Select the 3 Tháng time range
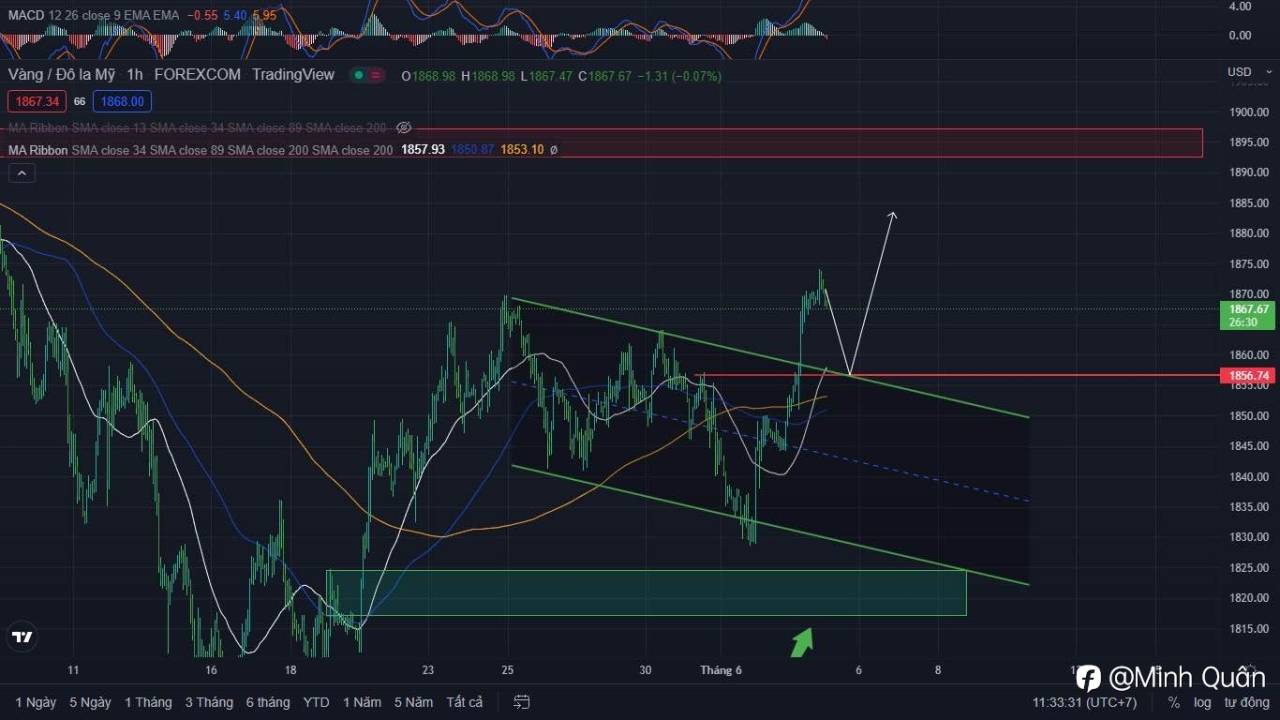The width and height of the screenshot is (1280, 720). pos(209,702)
